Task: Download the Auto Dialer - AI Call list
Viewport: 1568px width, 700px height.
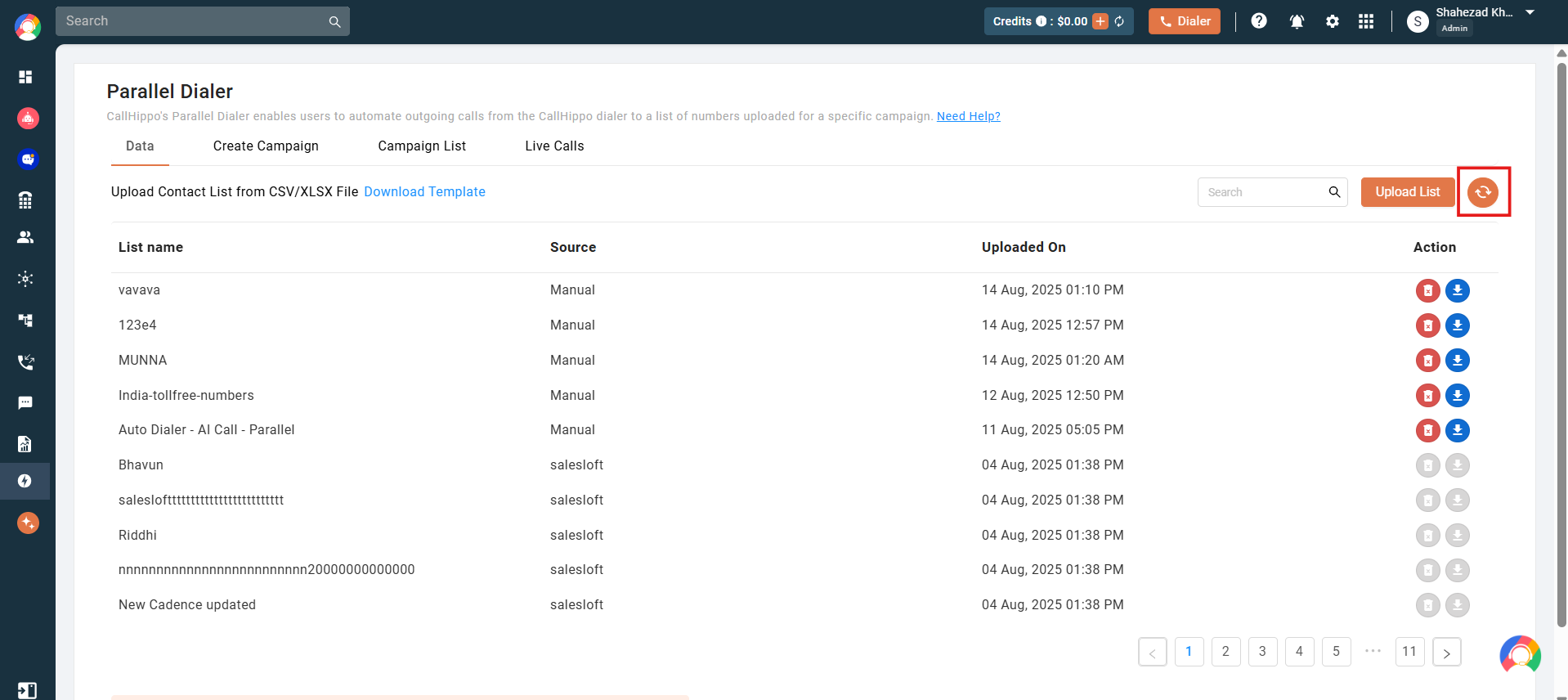Action: click(x=1458, y=430)
